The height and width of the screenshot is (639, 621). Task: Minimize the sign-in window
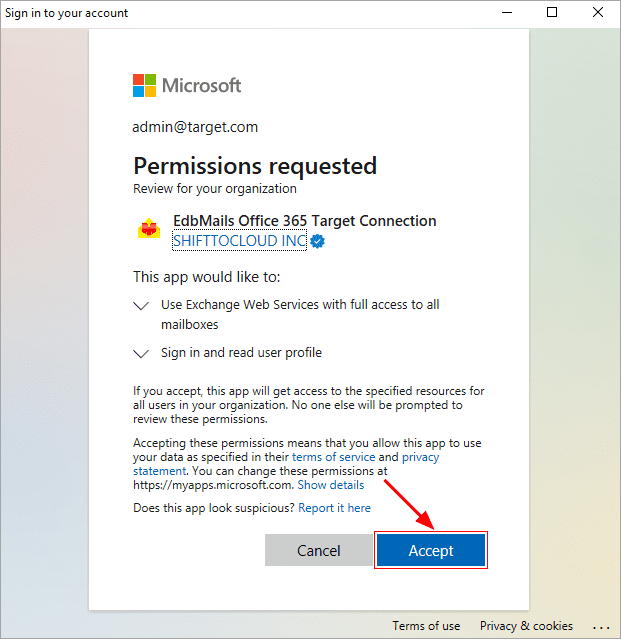[506, 13]
